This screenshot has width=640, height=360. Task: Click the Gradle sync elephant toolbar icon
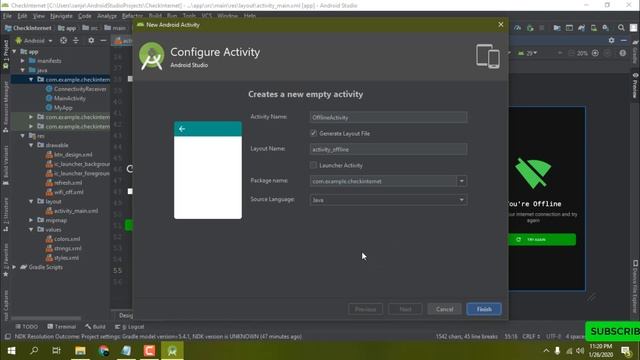581,28
